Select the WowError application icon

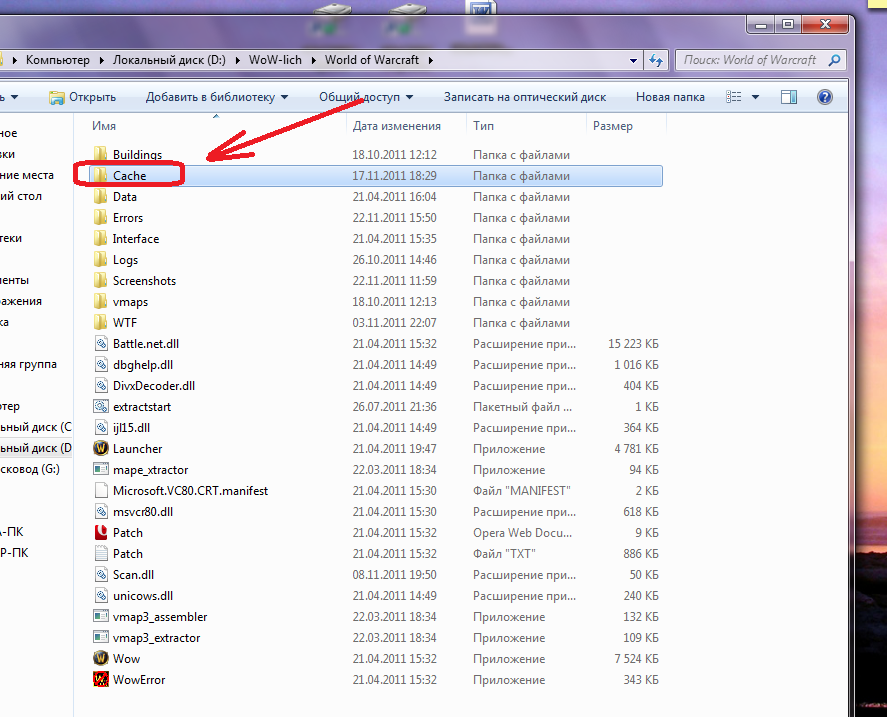101,679
